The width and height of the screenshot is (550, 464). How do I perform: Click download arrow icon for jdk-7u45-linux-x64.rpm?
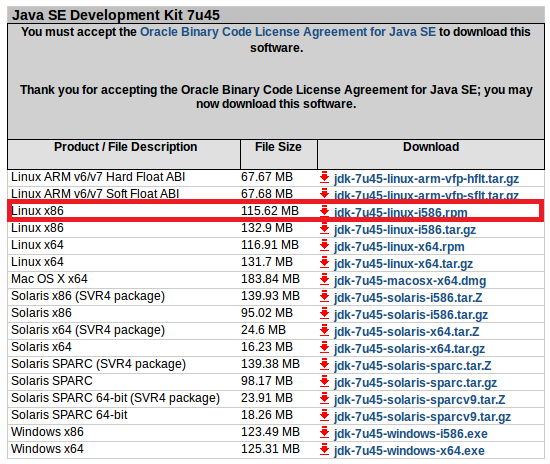click(x=324, y=246)
